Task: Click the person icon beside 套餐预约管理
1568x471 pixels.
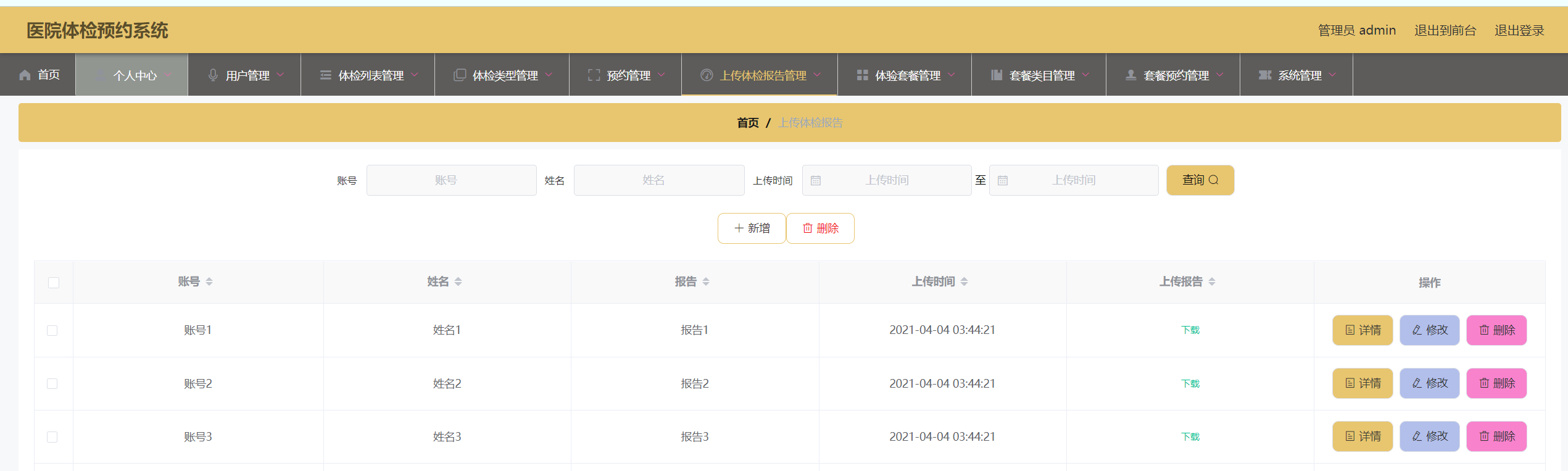Action: 1130,75
